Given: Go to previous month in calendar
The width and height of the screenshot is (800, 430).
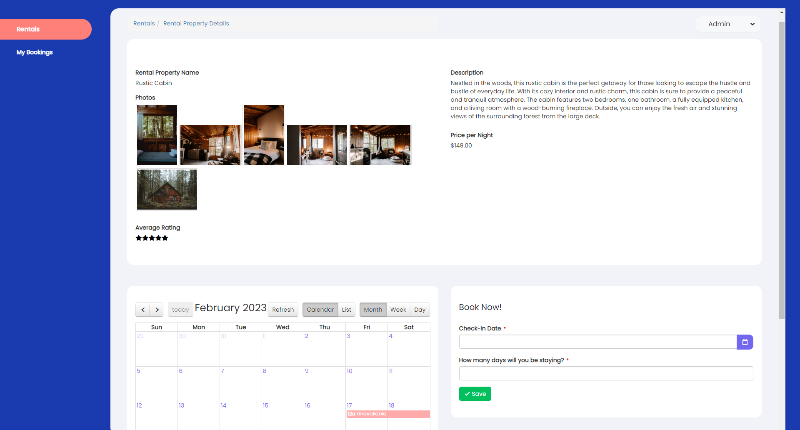Looking at the screenshot, I should [143, 310].
